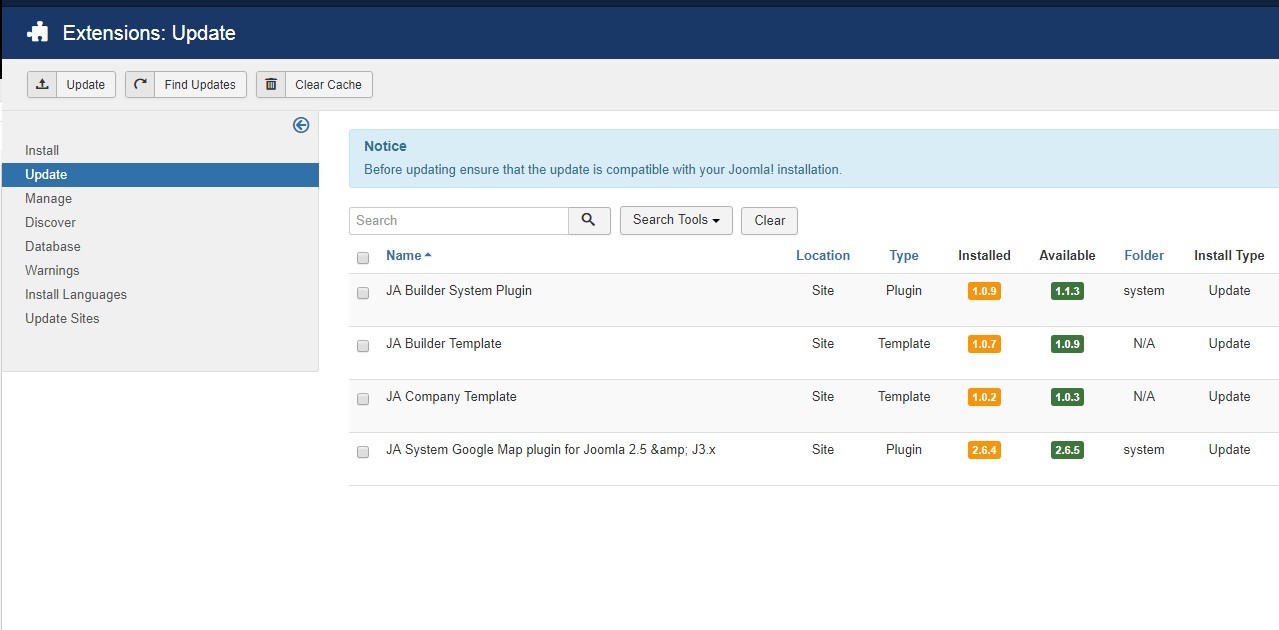This screenshot has width=1279, height=630.
Task: Go to Discover in the sidebar
Action: (x=50, y=222)
